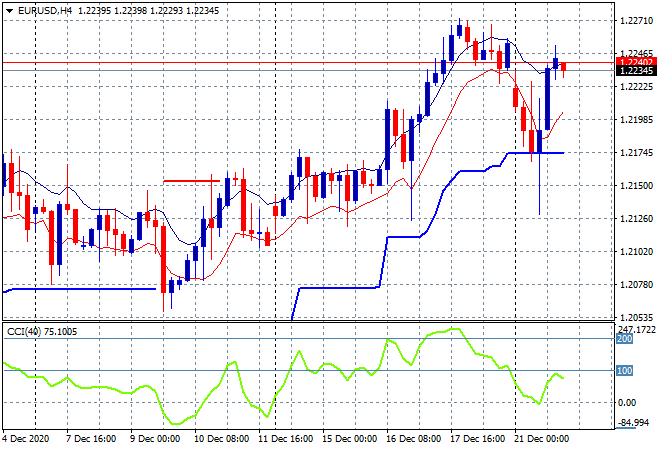This screenshot has height=450, width=660.
Task: Click the 15 Dec 00:00 time label
Action: point(349,439)
